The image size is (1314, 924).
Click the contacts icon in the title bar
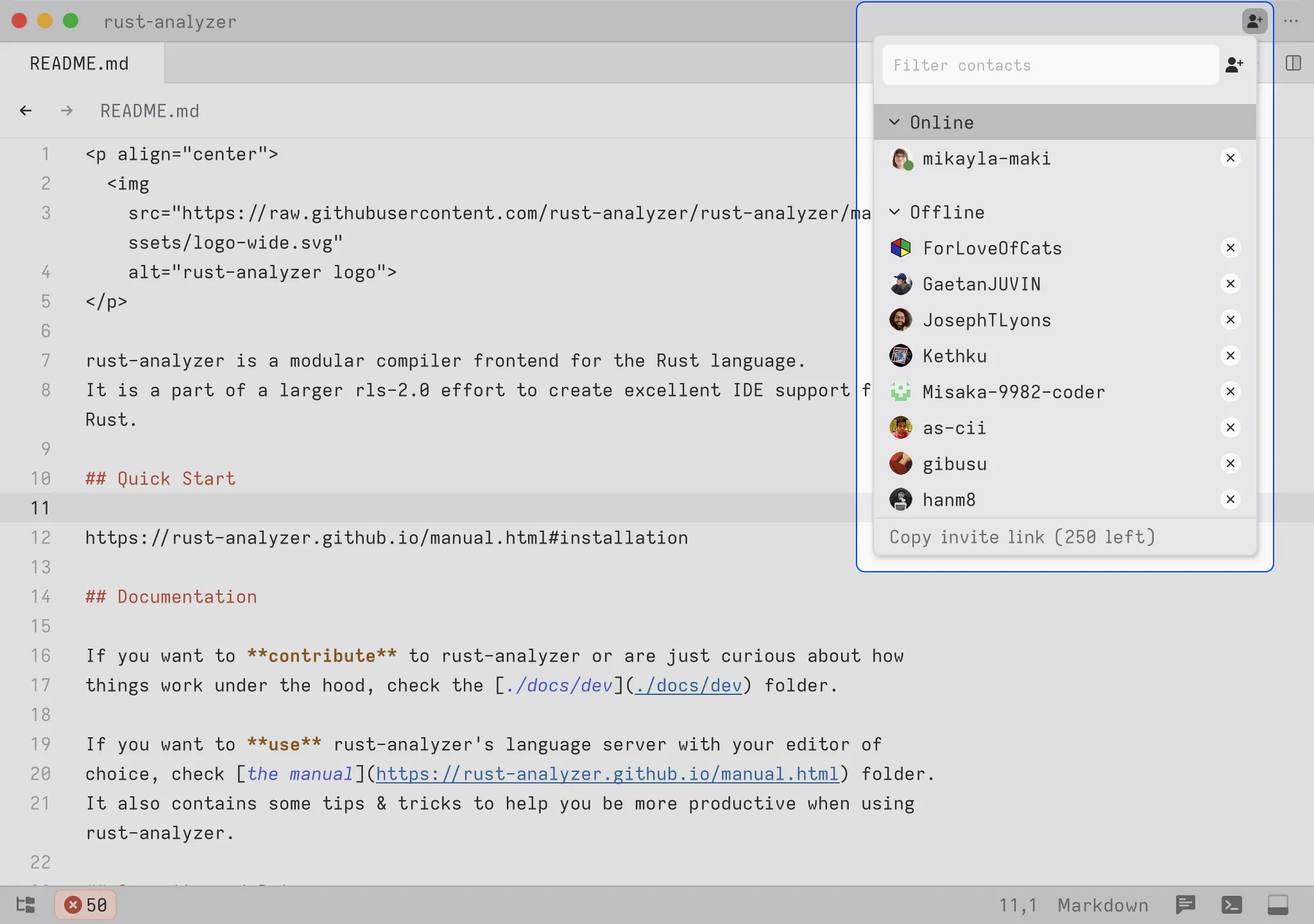tap(1254, 21)
